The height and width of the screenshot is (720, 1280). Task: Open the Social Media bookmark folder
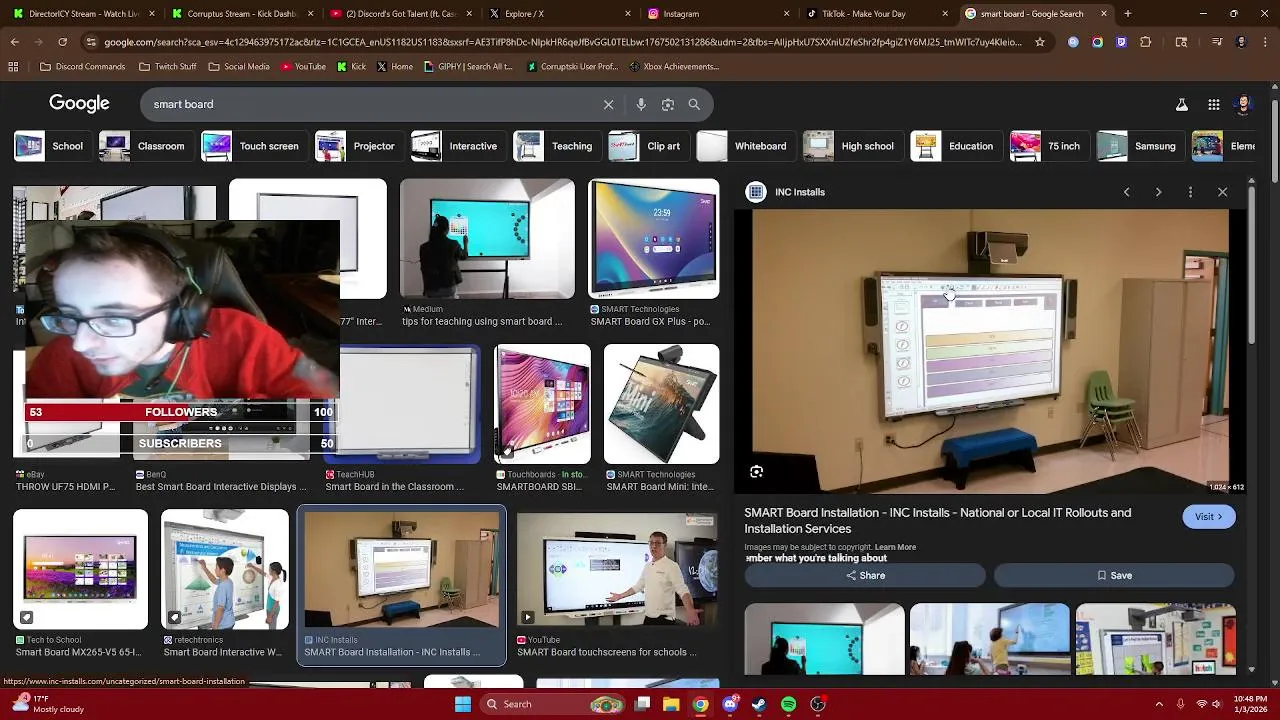click(238, 67)
